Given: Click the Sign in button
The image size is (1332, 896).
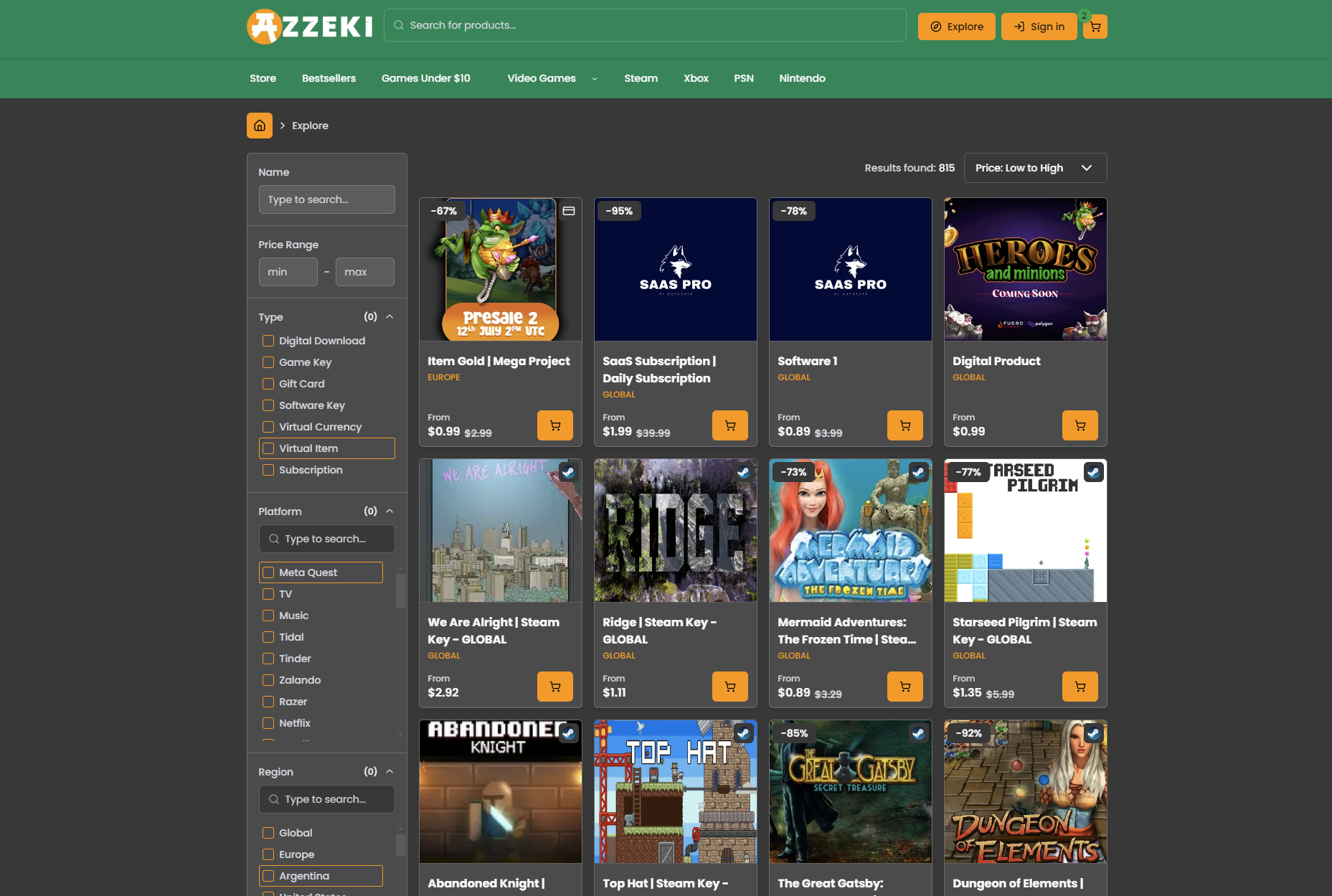Looking at the screenshot, I should (1039, 27).
